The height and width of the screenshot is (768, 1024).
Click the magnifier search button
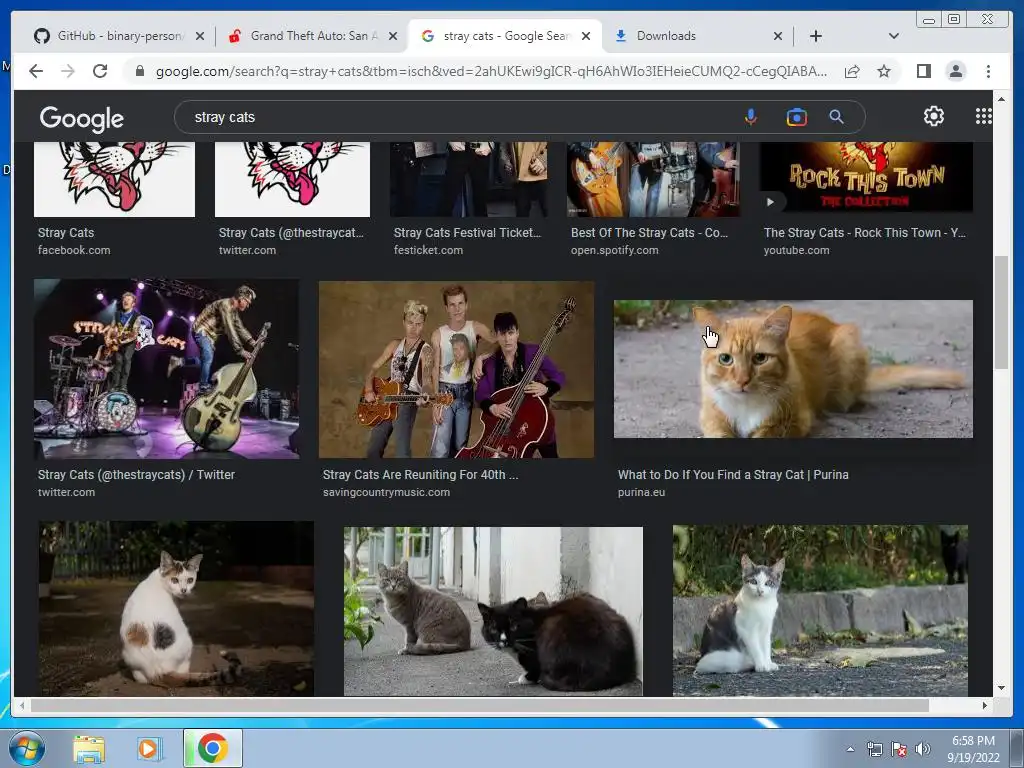click(x=836, y=117)
